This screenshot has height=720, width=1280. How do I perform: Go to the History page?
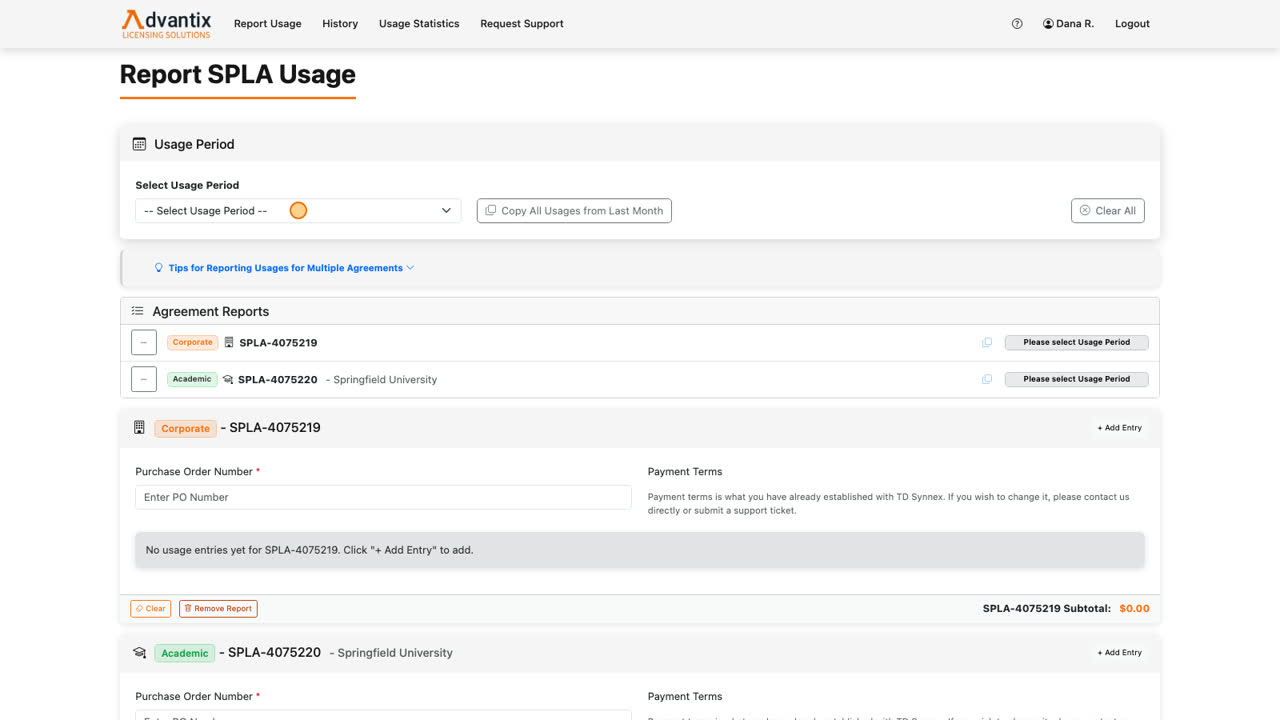(340, 24)
